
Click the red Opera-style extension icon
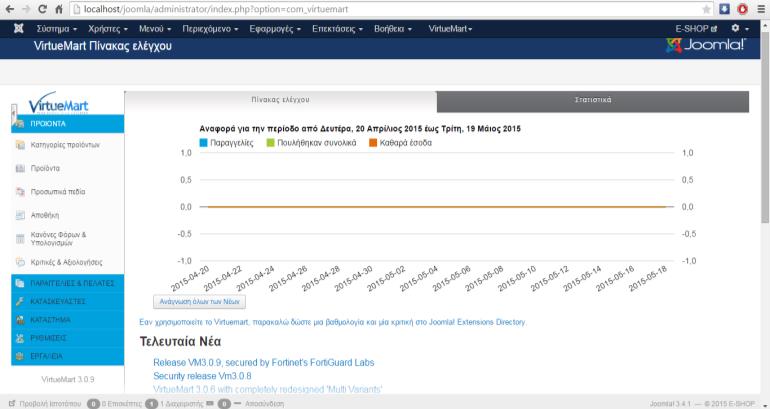coord(742,9)
